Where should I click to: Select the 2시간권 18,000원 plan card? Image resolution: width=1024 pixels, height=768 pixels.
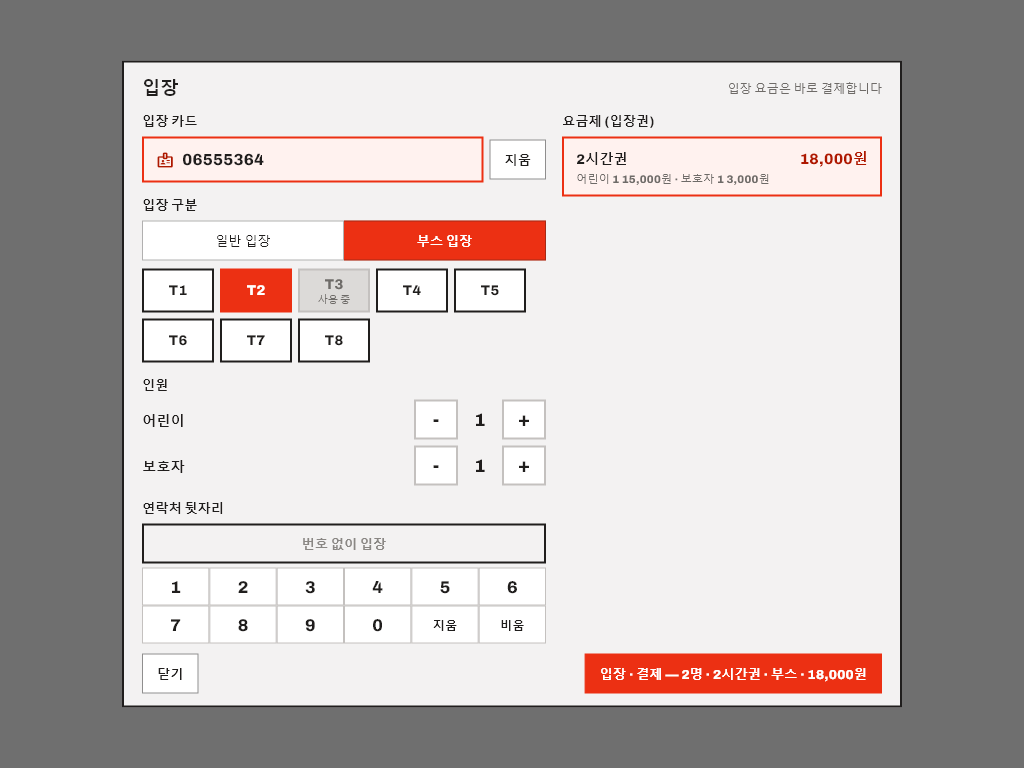(722, 167)
